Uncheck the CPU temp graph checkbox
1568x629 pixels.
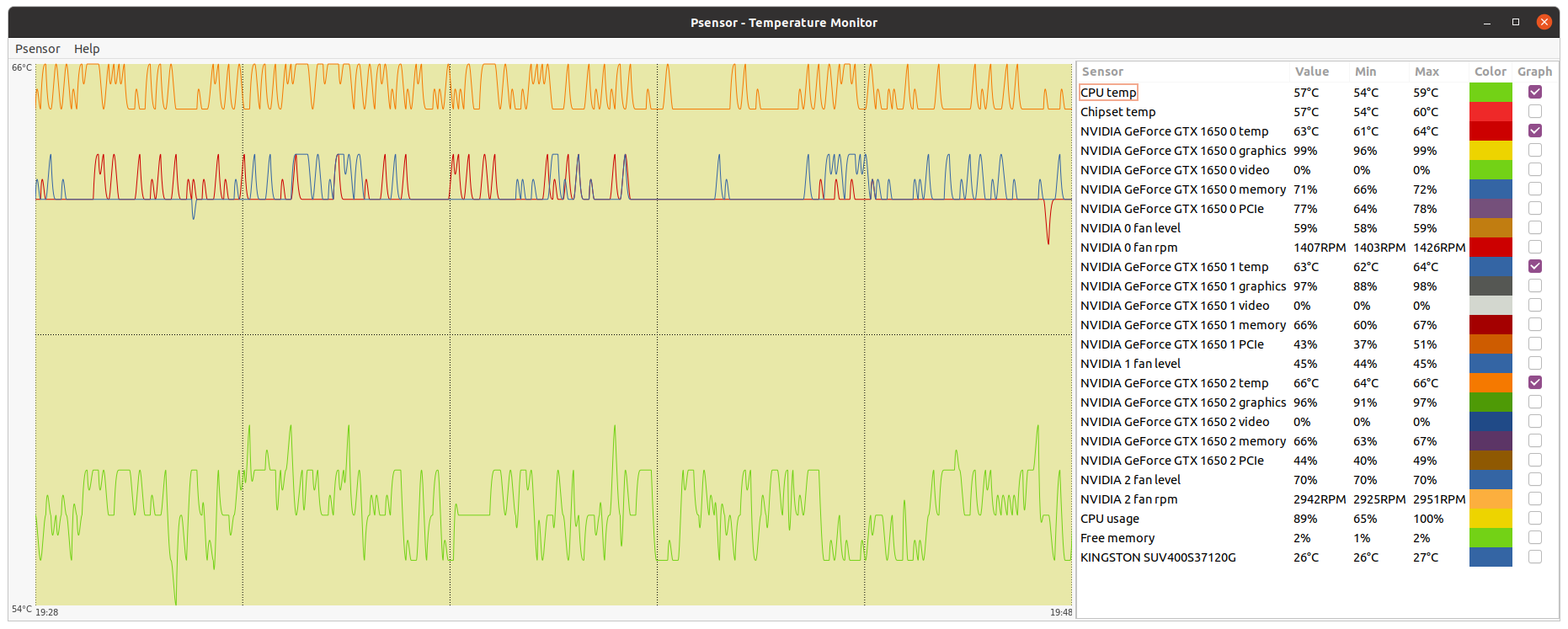[1534, 92]
